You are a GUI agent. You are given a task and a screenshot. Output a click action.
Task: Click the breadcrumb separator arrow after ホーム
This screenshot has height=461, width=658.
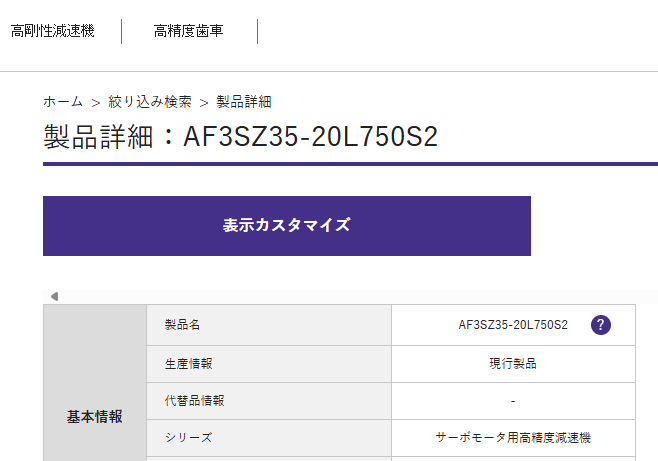96,102
